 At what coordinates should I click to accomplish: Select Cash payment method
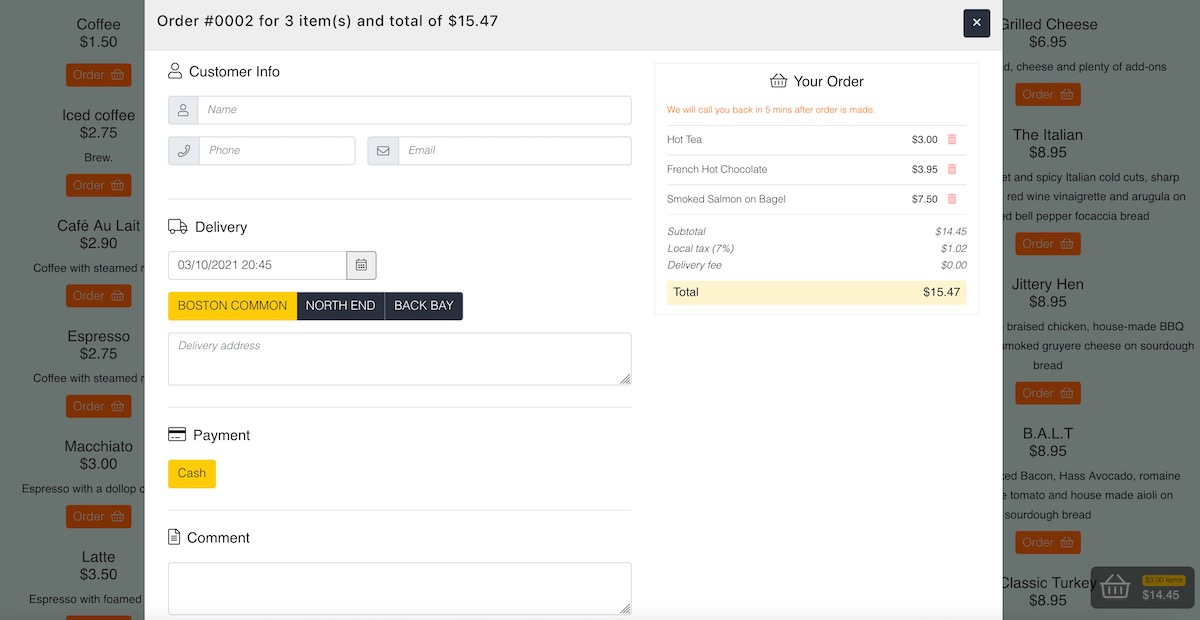tap(192, 474)
